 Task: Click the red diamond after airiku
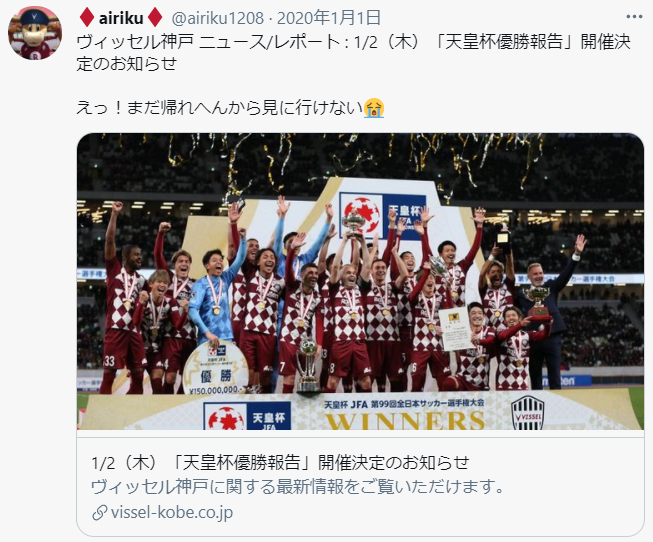155,18
